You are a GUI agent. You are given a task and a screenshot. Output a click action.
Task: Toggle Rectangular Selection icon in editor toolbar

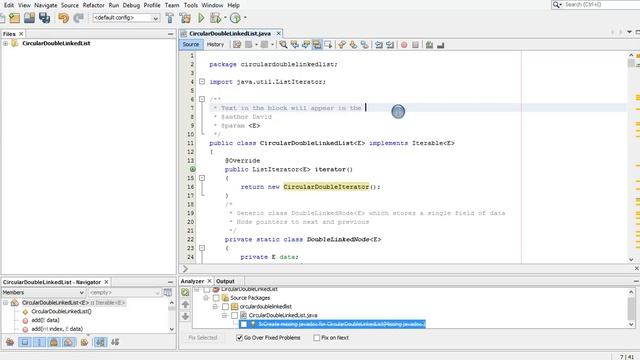pos(328,44)
